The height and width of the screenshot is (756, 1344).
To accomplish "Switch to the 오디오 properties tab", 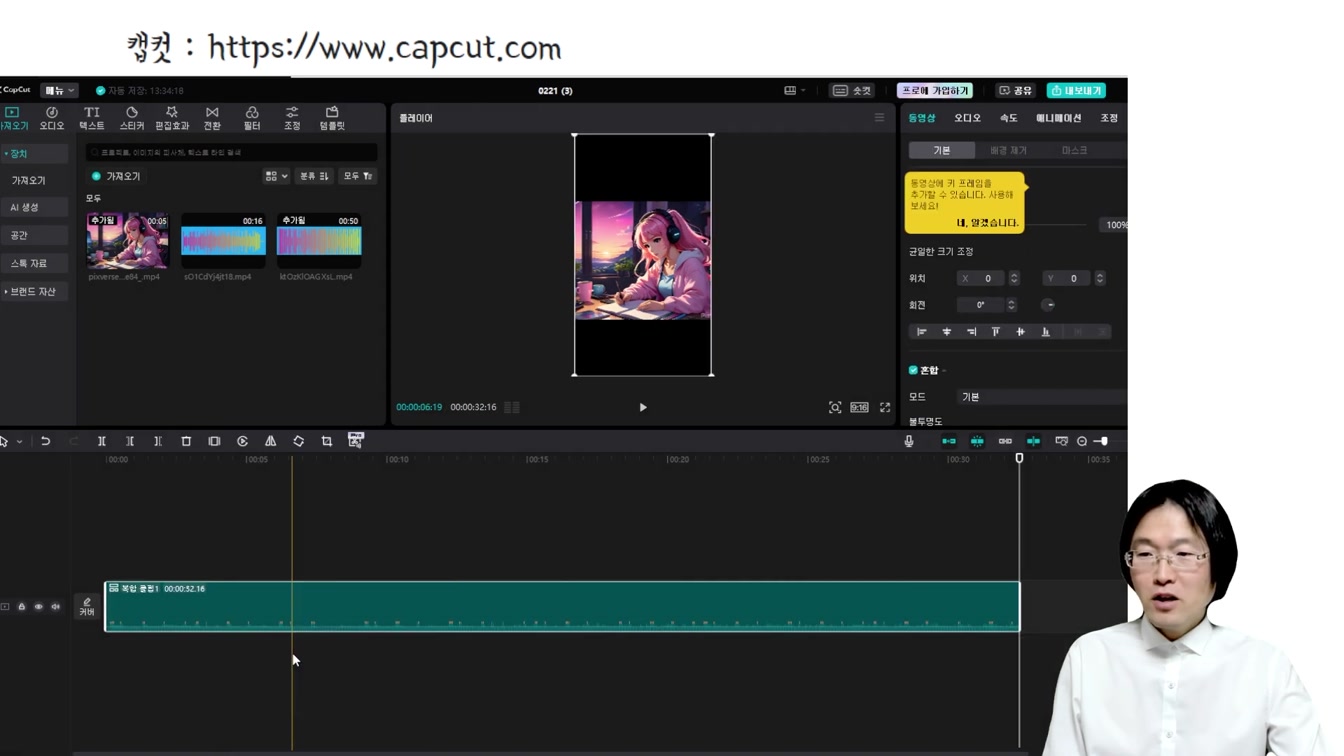I will [967, 118].
